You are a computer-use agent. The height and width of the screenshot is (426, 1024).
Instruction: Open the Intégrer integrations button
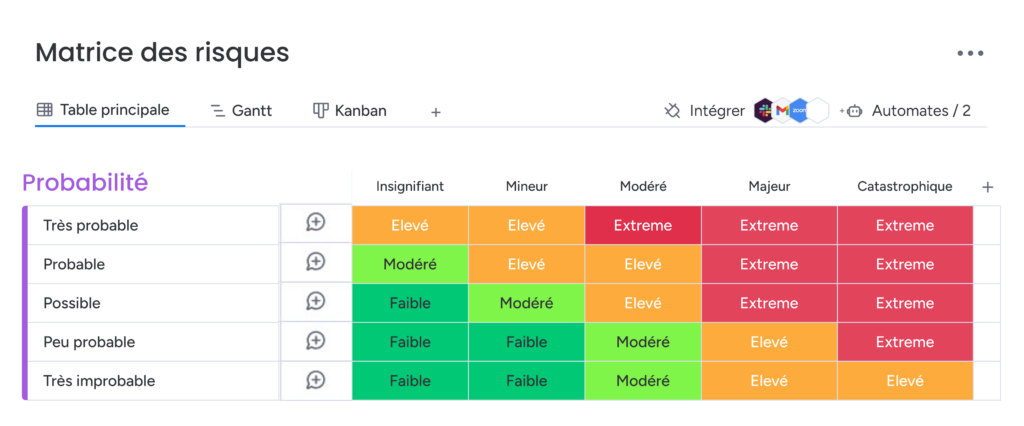(704, 111)
